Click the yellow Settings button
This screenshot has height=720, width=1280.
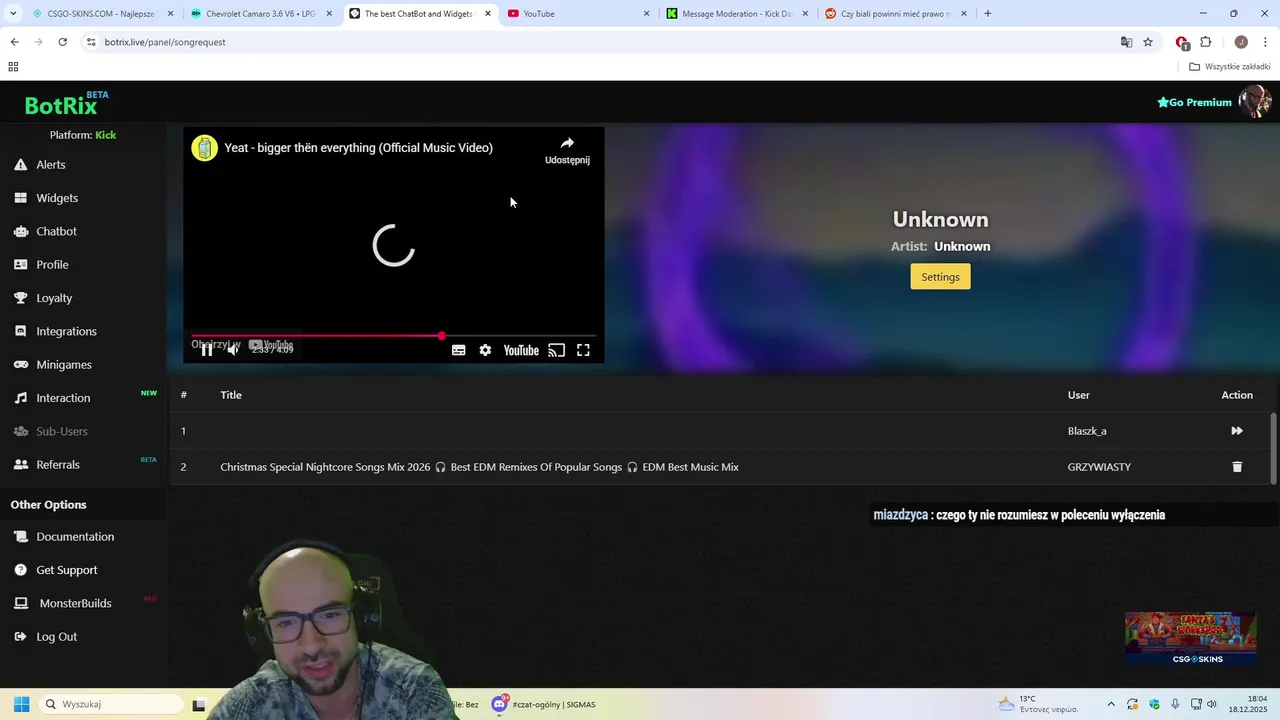940,277
